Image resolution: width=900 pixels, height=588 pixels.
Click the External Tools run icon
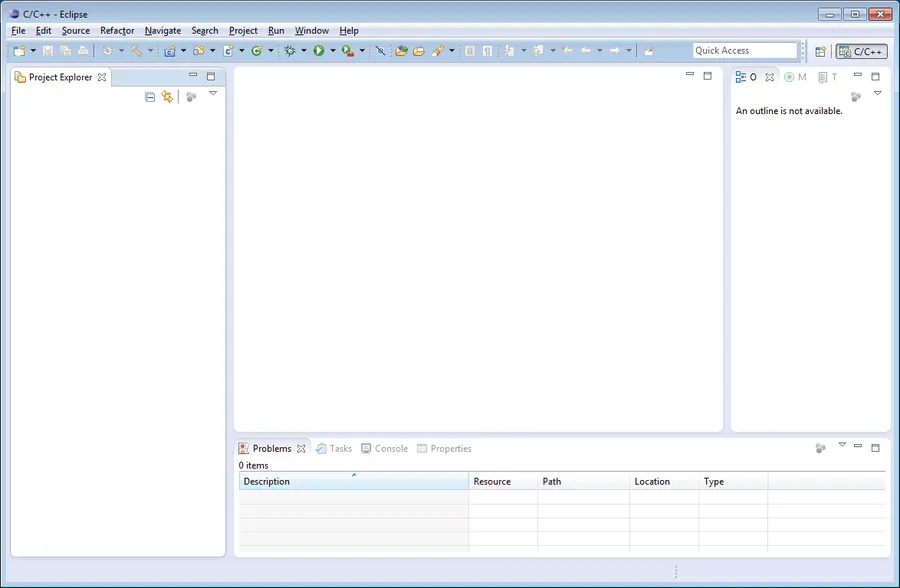(x=348, y=51)
